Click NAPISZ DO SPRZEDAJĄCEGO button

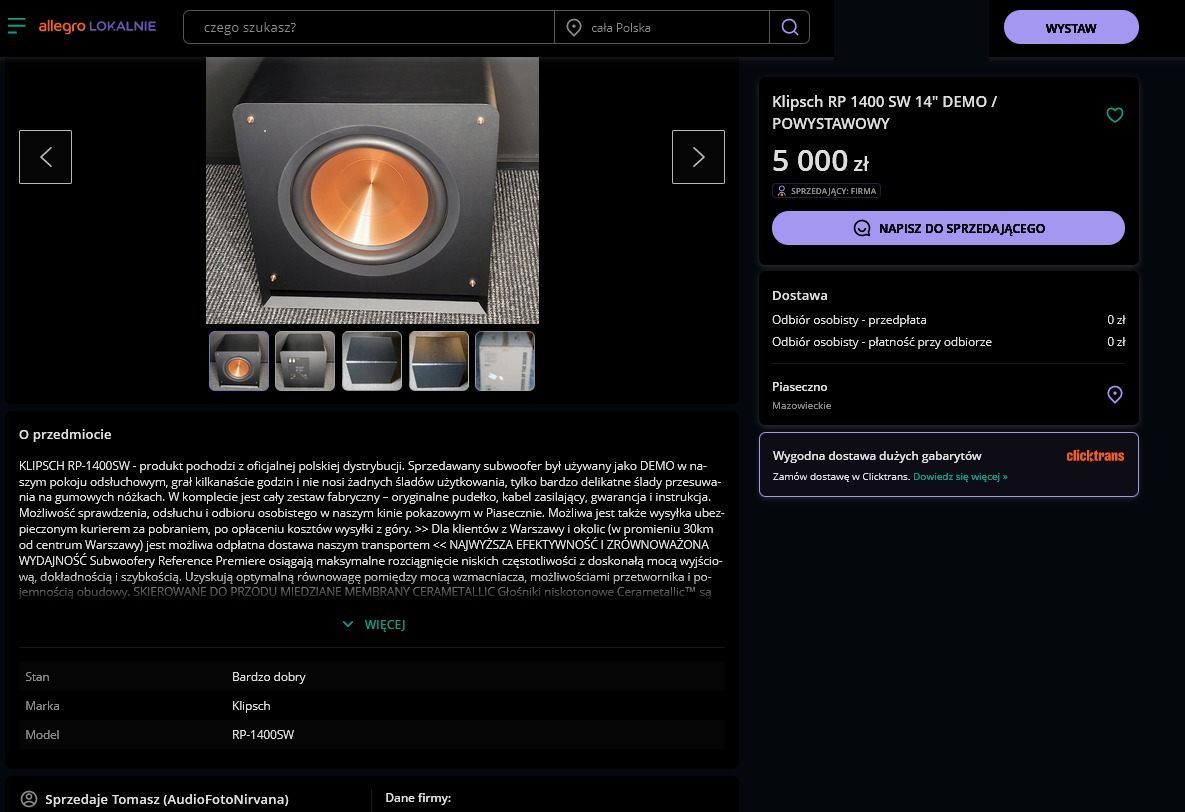click(x=948, y=228)
